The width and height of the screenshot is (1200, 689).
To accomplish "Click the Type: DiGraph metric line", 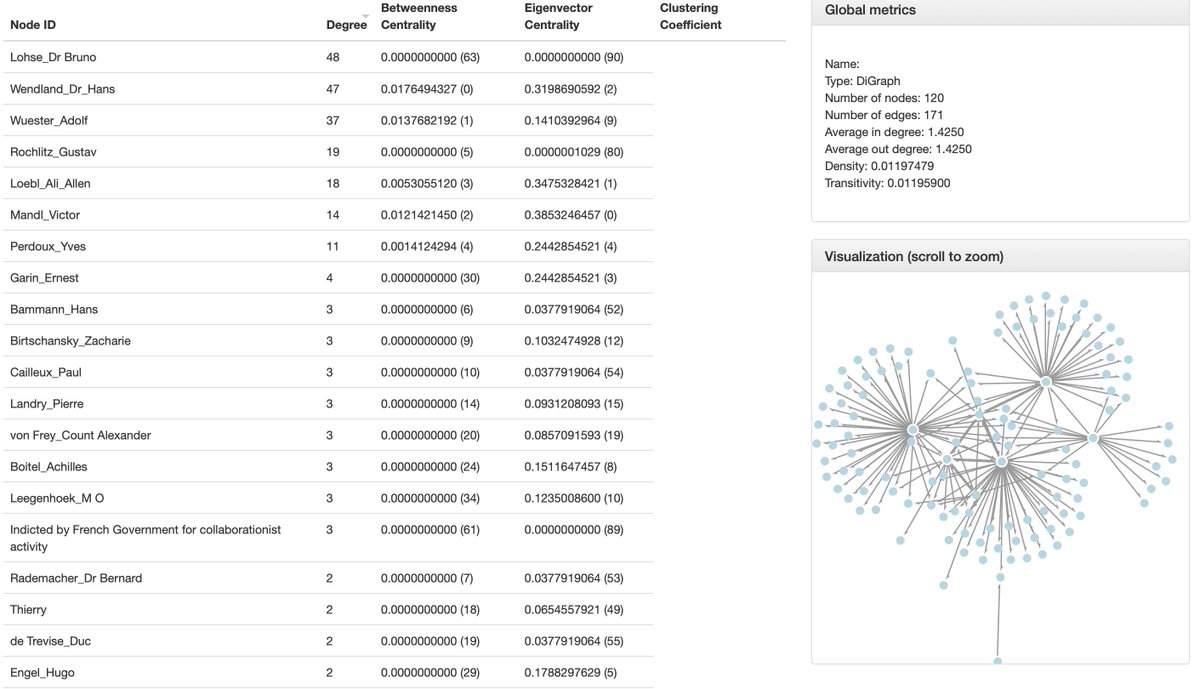I will tap(863, 81).
